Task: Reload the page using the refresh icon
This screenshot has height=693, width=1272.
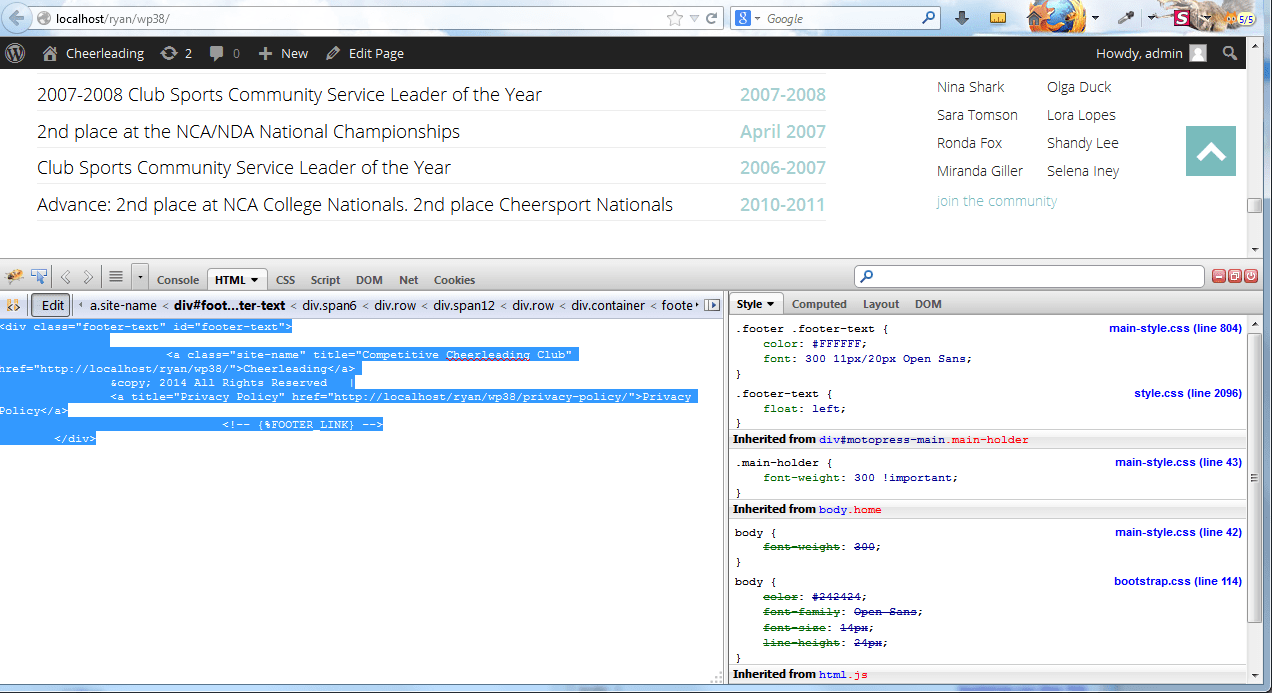Action: click(x=712, y=18)
